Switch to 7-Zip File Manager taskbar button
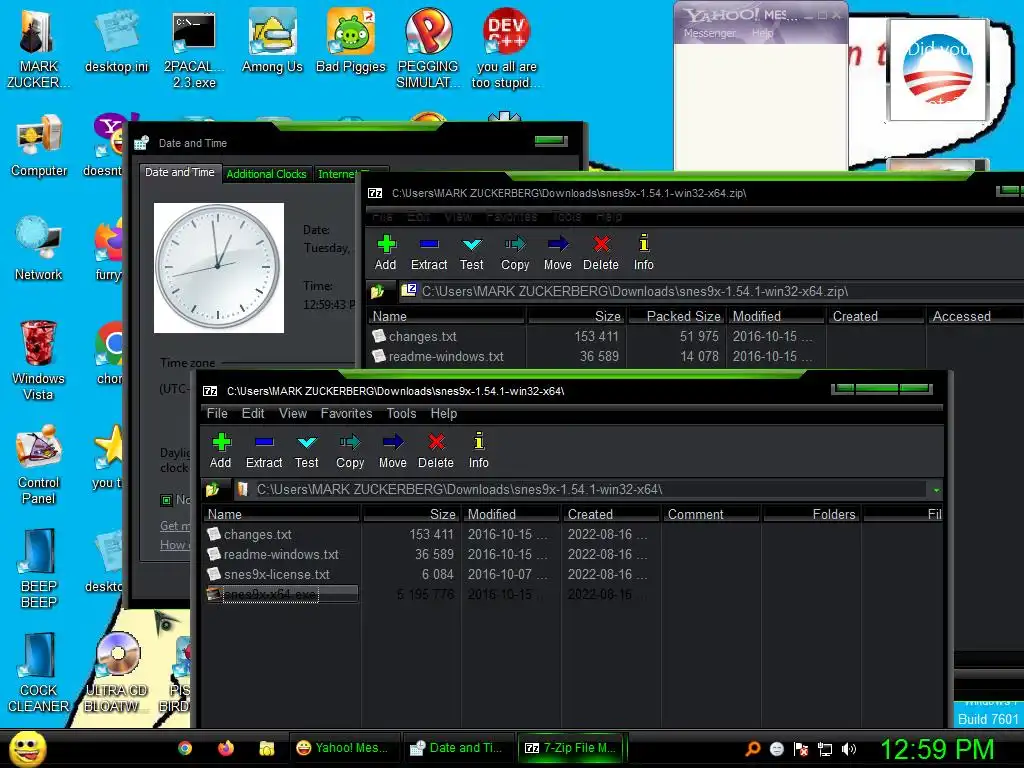Screen dimensions: 1024x768 pyautogui.click(x=571, y=748)
